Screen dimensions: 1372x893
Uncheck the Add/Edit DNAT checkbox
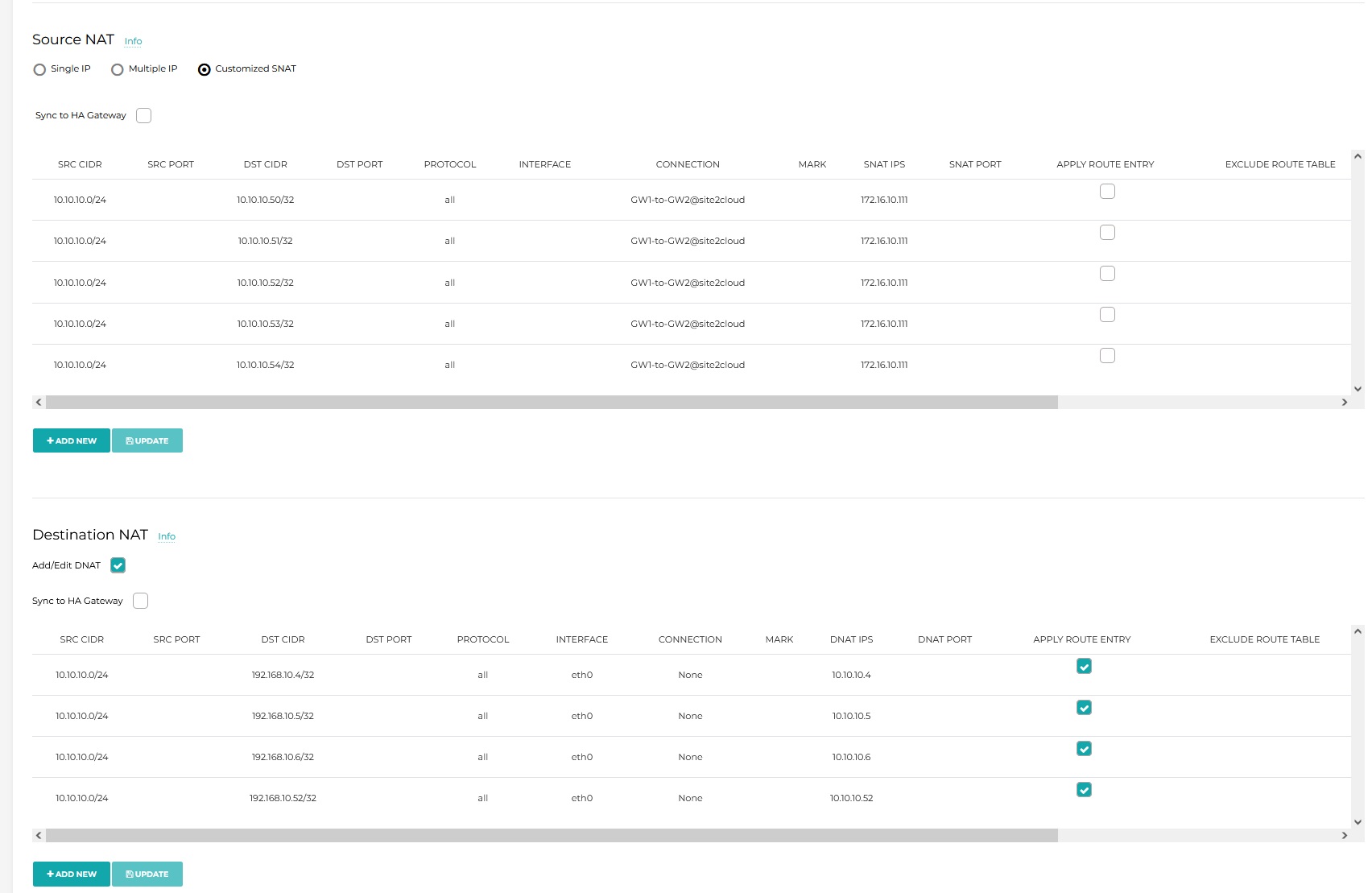coord(118,565)
